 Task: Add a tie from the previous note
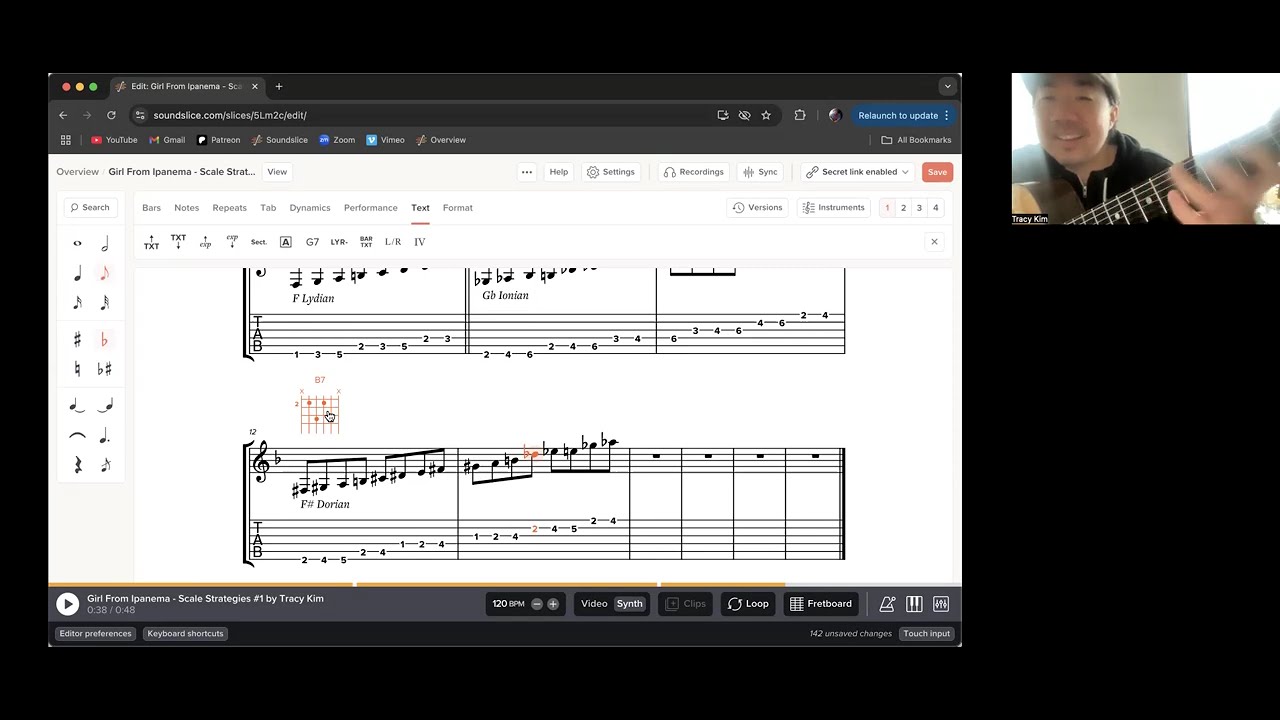tap(105, 406)
